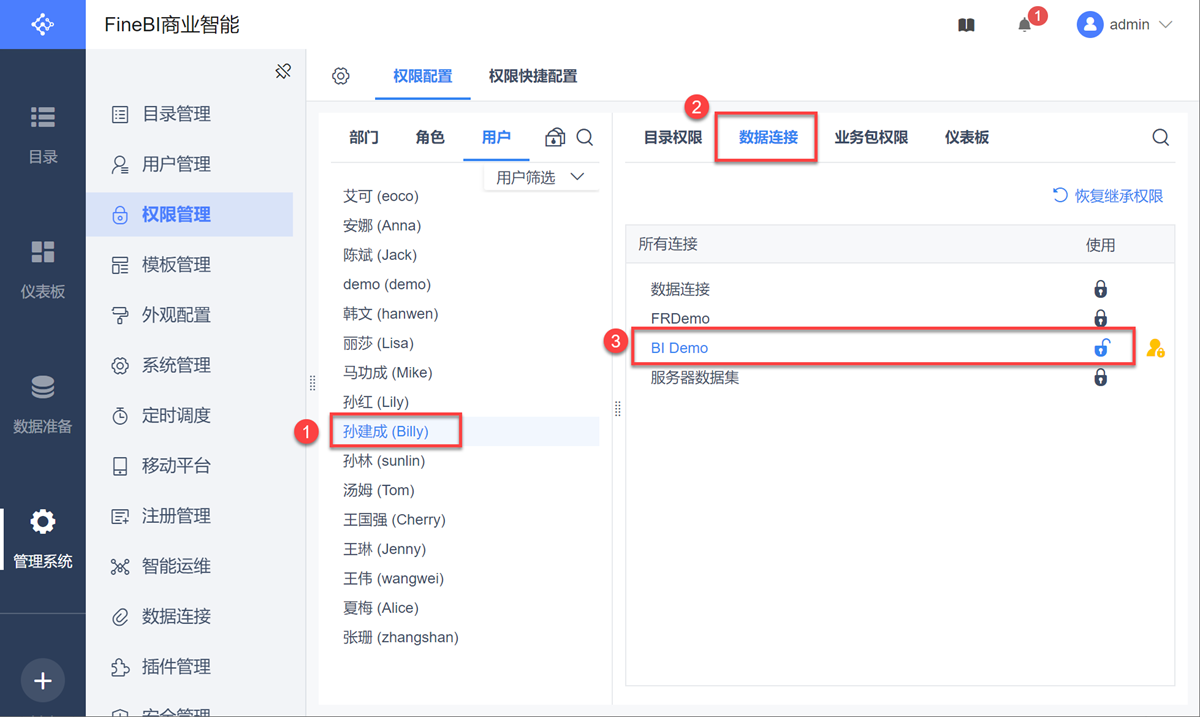Click the yellow user permission icon
The width and height of the screenshot is (1200, 717).
tap(1155, 348)
